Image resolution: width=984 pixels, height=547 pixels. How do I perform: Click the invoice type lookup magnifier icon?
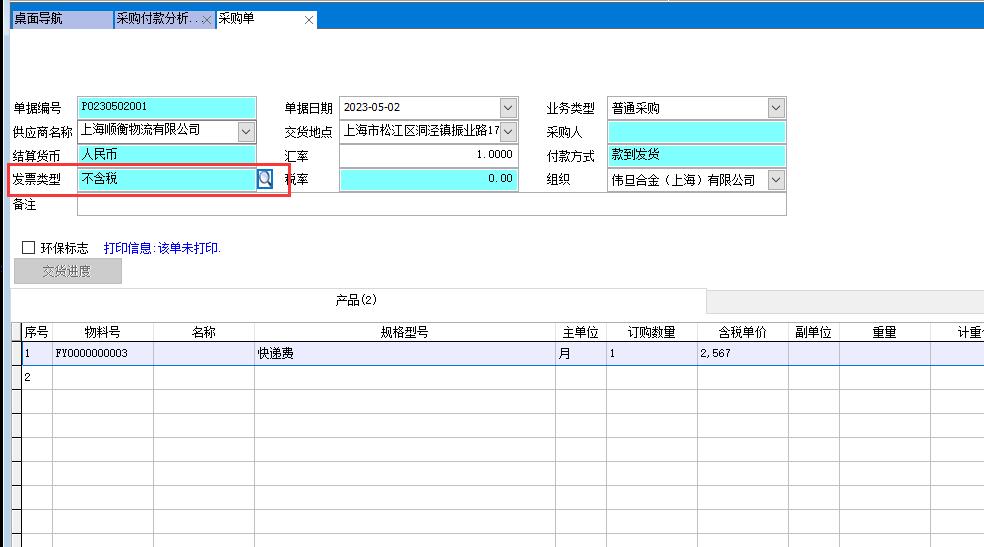265,179
